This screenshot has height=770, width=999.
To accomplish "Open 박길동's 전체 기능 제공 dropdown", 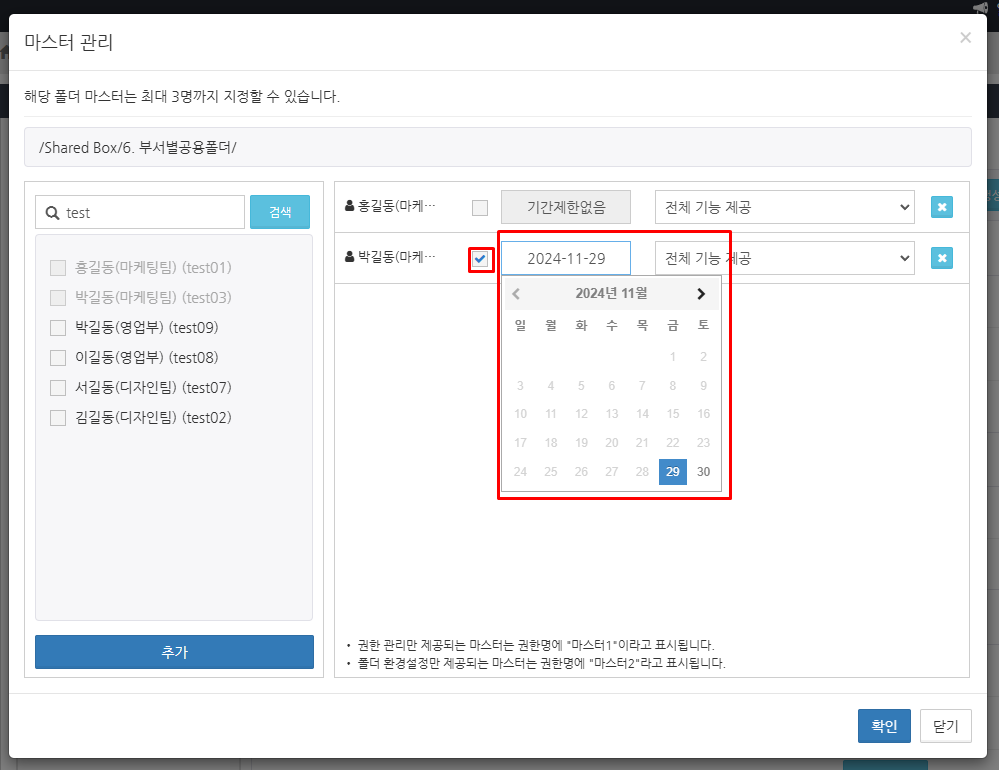I will [784, 258].
